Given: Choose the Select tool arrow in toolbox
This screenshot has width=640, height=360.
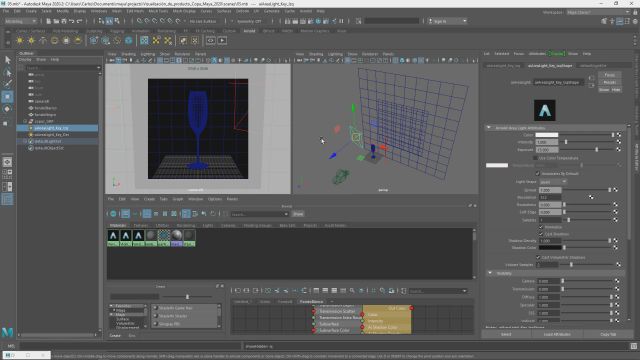Looking at the screenshot, I should 7,60.
